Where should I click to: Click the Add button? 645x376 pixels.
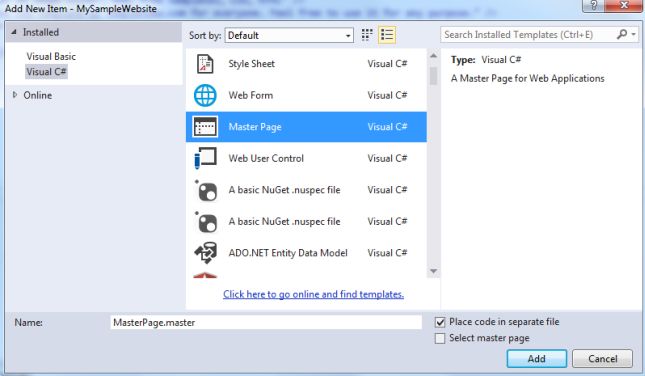[x=537, y=359]
